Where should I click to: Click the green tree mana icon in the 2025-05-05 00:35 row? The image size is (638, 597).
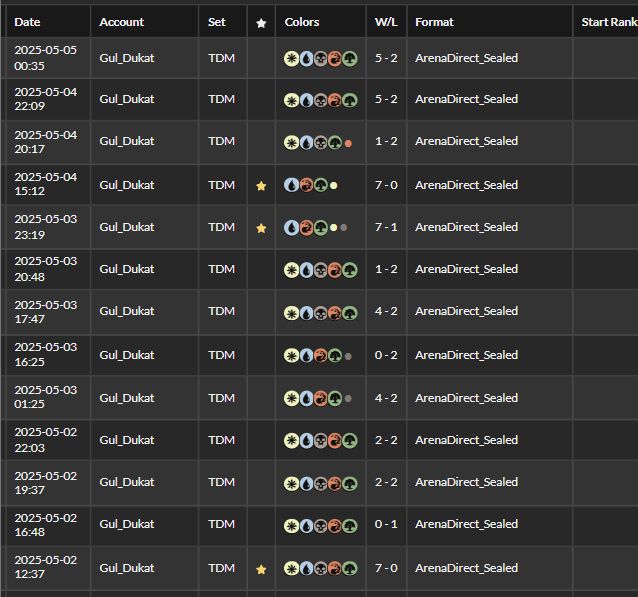pos(350,59)
